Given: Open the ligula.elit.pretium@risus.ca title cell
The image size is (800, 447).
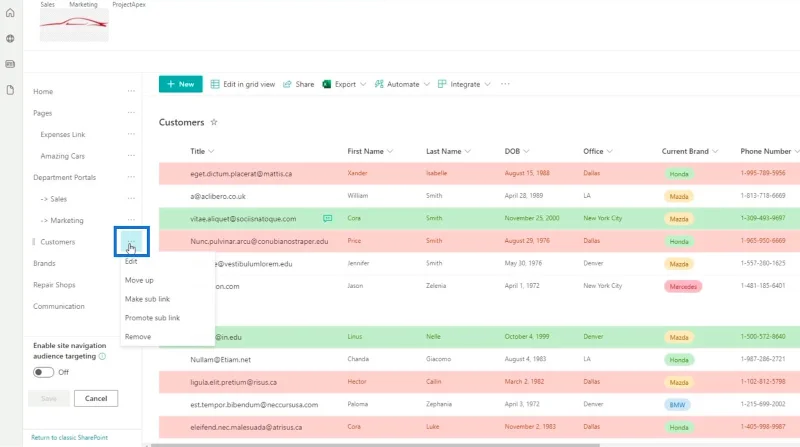Looking at the screenshot, I should pyautogui.click(x=233, y=382).
